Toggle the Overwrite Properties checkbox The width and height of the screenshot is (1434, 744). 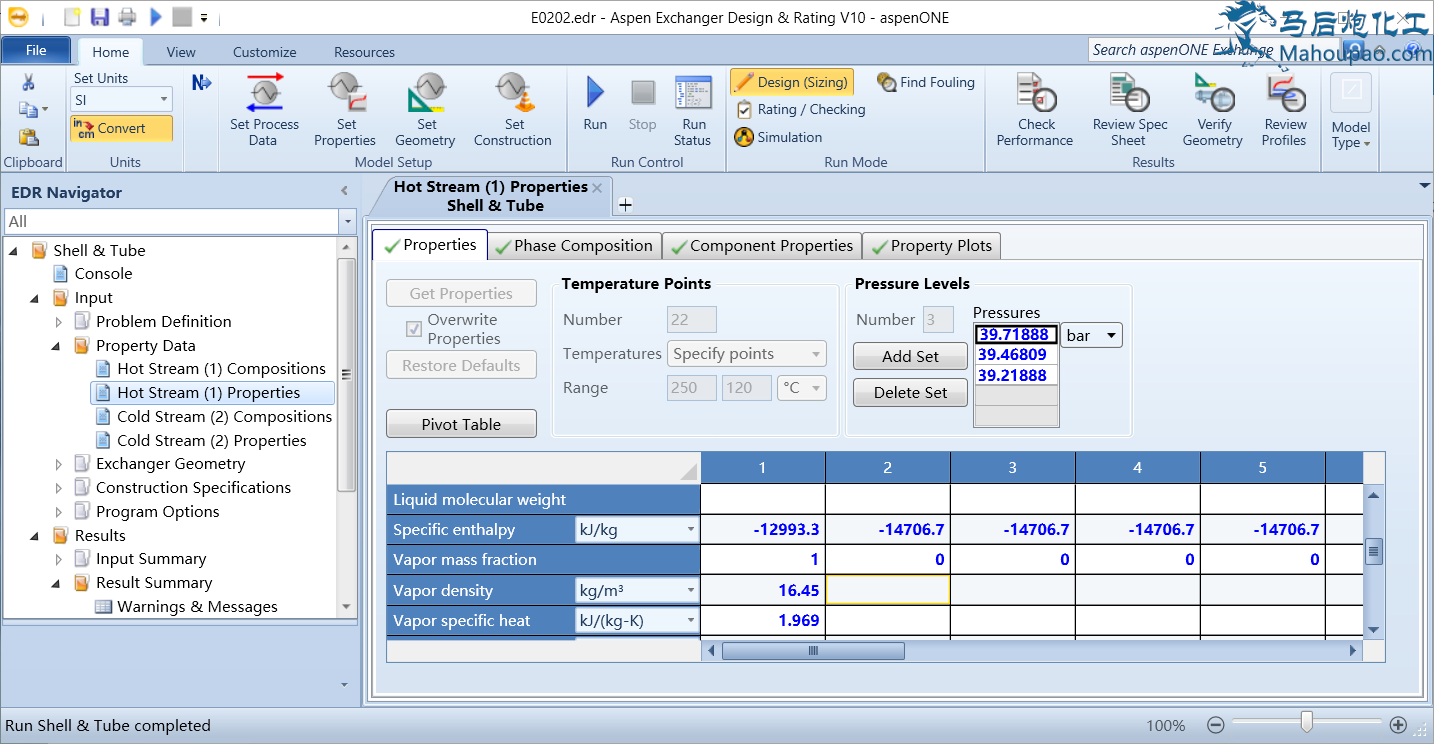(x=413, y=329)
